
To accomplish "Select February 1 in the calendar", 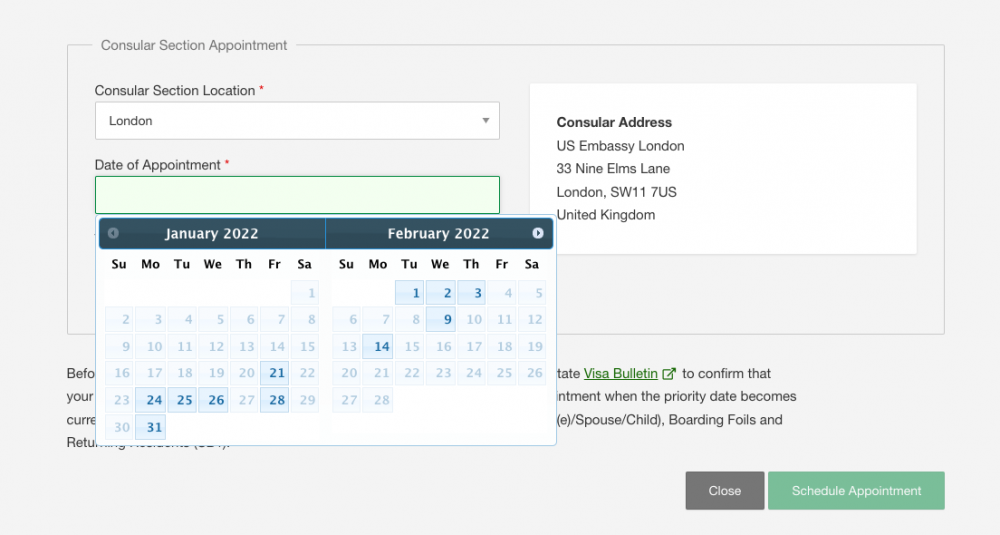I will (x=410, y=293).
